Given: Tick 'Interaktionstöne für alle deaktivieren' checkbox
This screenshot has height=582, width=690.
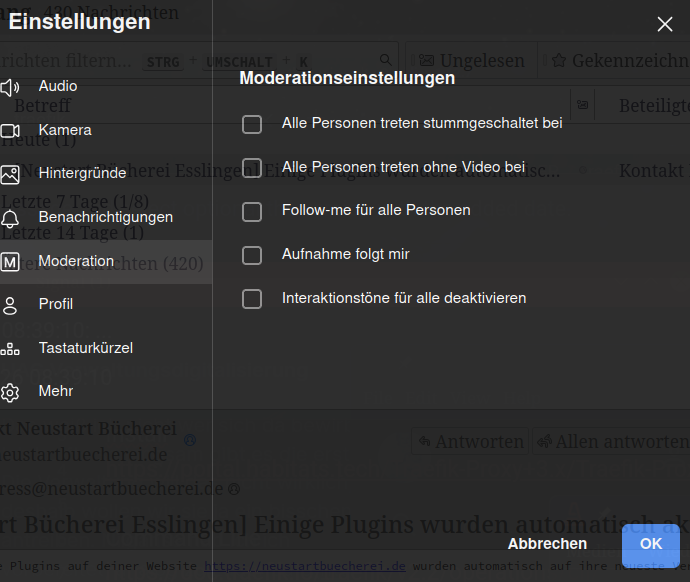Looking at the screenshot, I should point(252,299).
